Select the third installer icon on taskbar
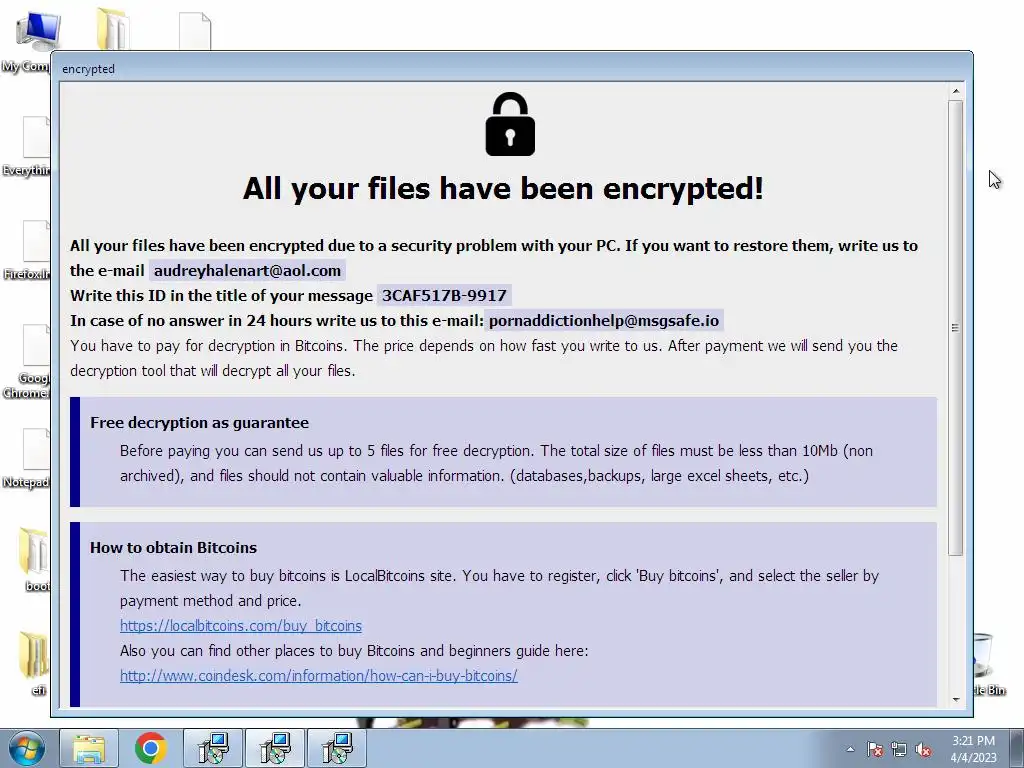Image resolution: width=1024 pixels, height=768 pixels. [x=337, y=748]
